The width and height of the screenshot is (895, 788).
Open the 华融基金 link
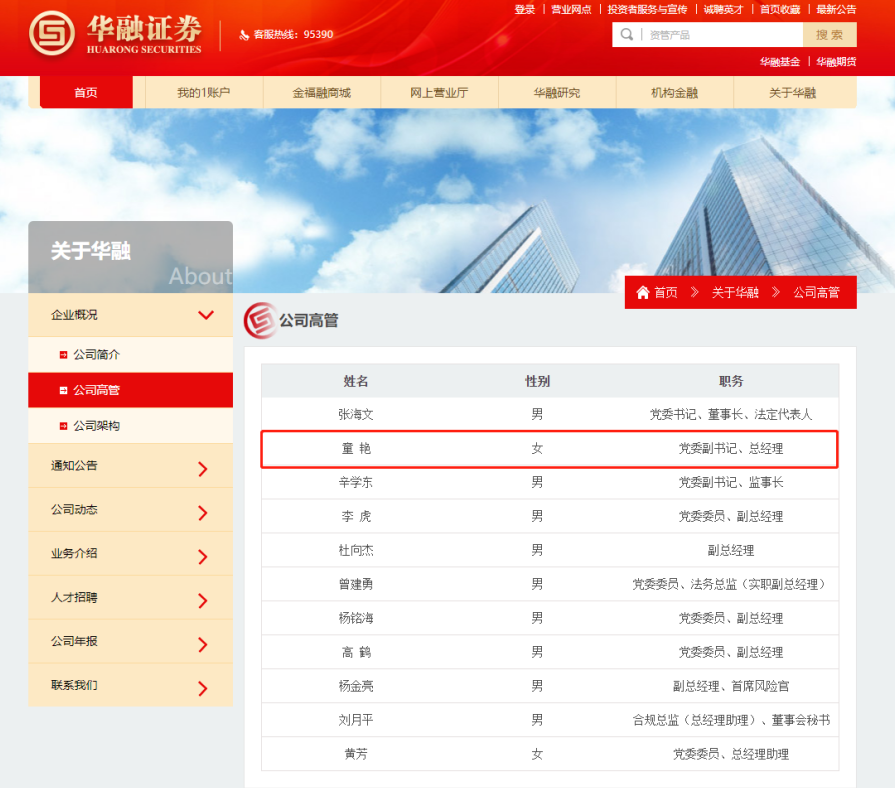tap(779, 62)
